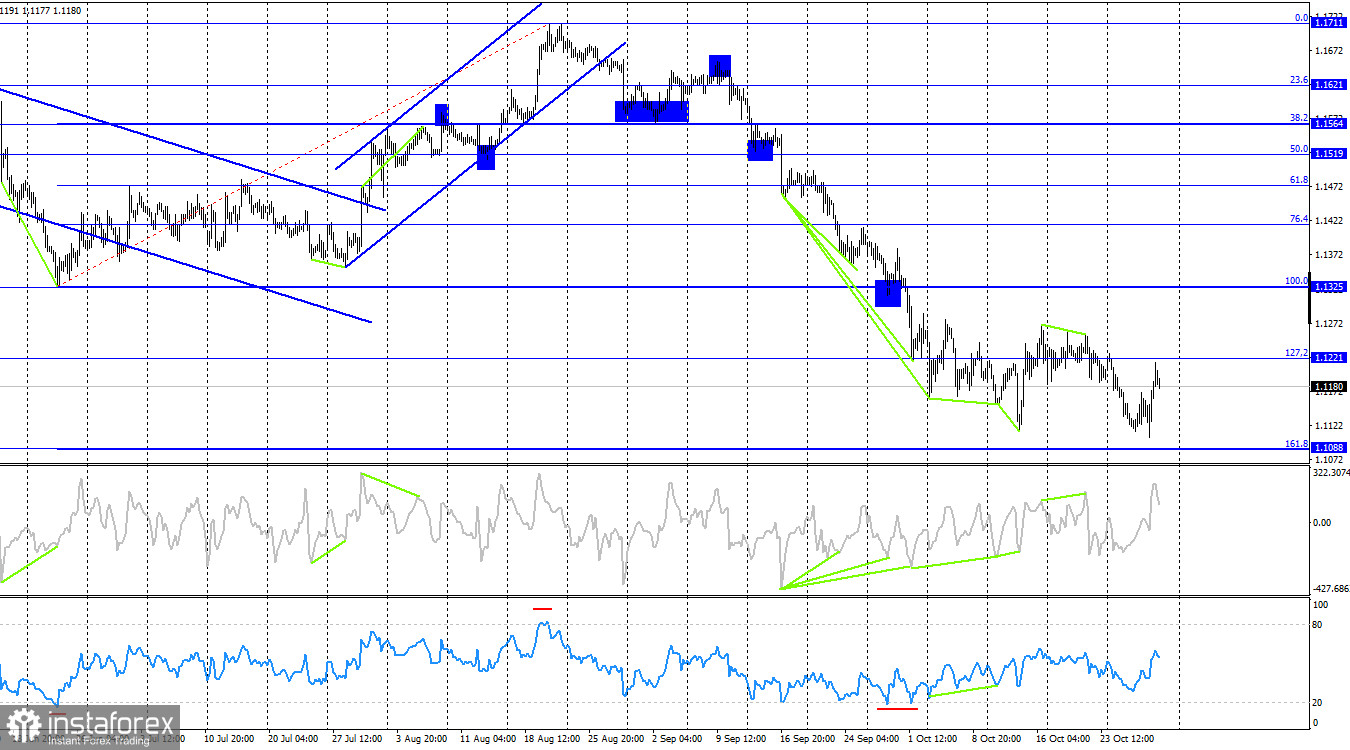Viewport: 1350px width, 750px height.
Task: Select the 76.4 Fibonacci level label
Action: (1299, 219)
